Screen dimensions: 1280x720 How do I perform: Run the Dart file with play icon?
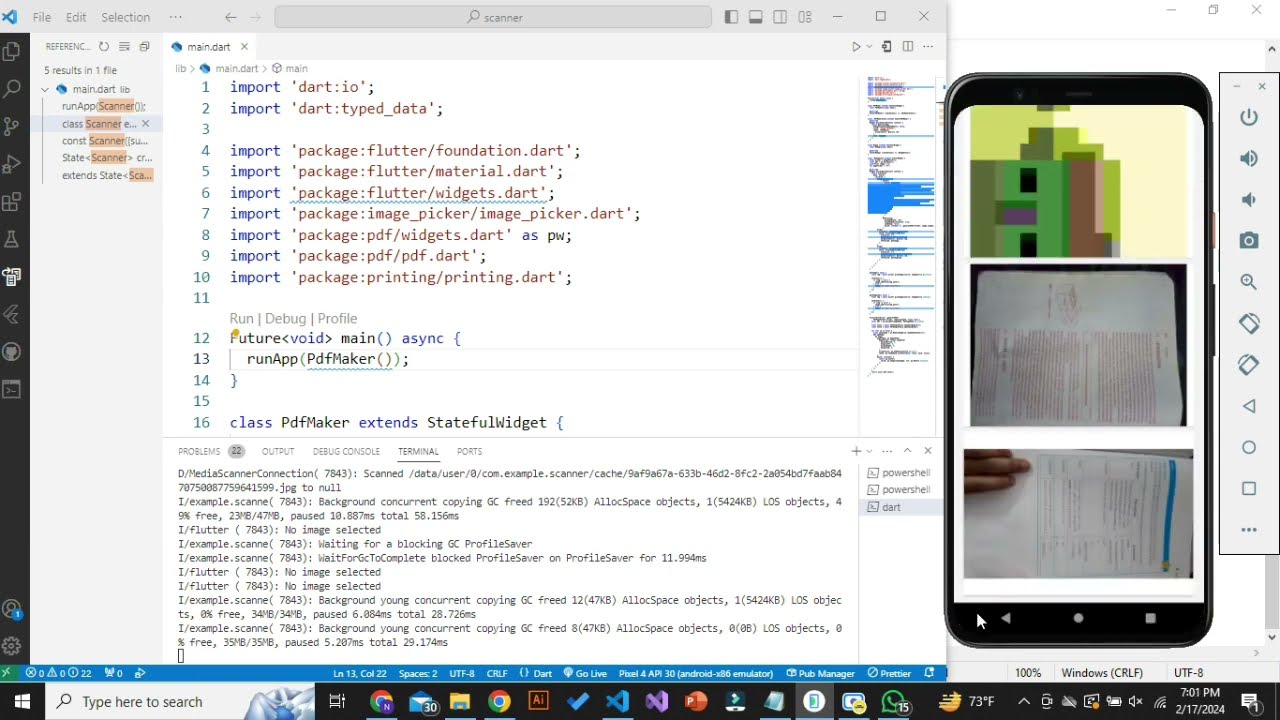point(856,47)
